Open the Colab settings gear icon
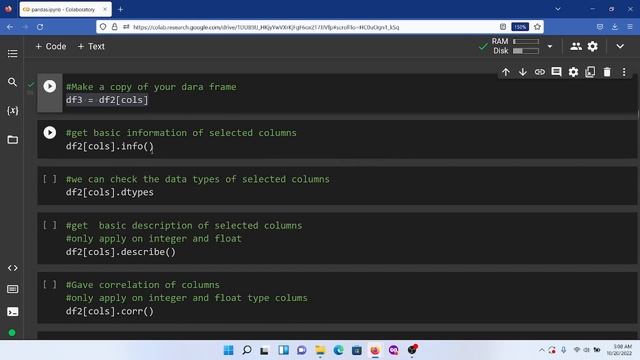The image size is (640, 360). pos(593,47)
